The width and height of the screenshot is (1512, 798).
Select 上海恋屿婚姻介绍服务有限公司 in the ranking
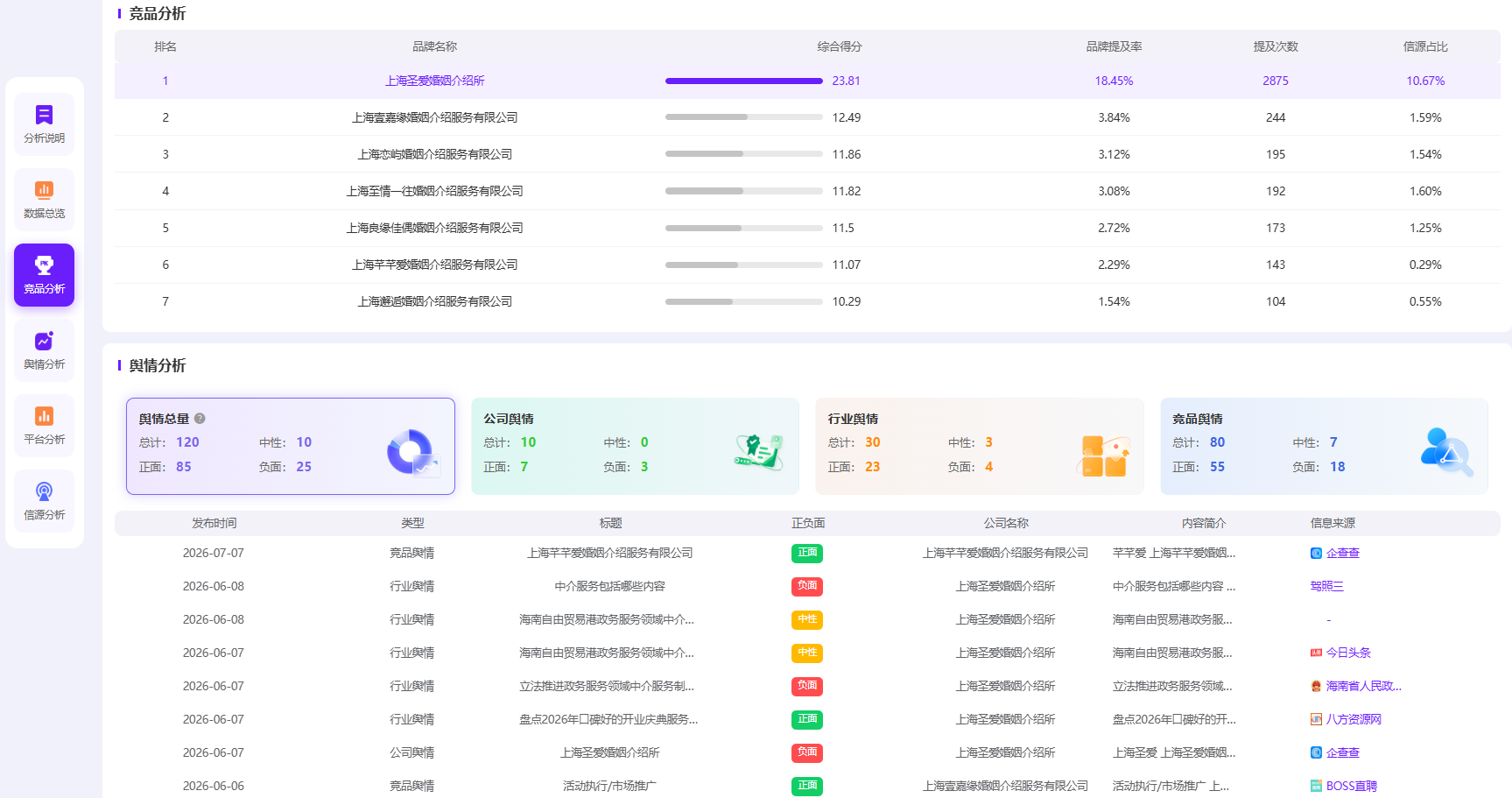pyautogui.click(x=434, y=154)
